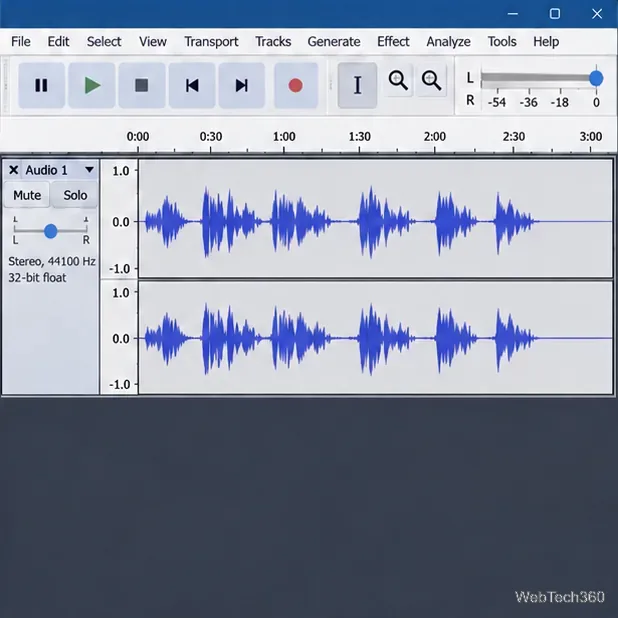Mute the Audio 1 track

[x=27, y=195]
